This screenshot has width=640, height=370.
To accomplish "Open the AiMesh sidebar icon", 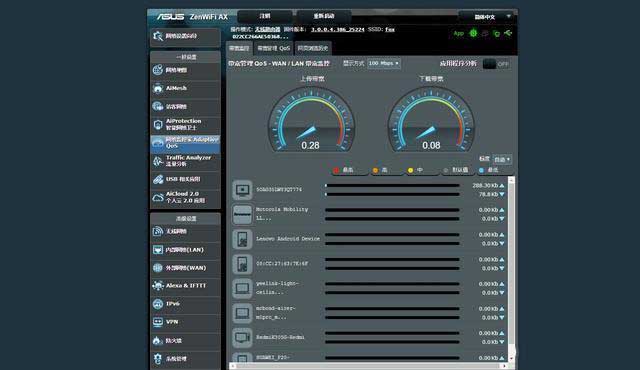I will (x=158, y=88).
